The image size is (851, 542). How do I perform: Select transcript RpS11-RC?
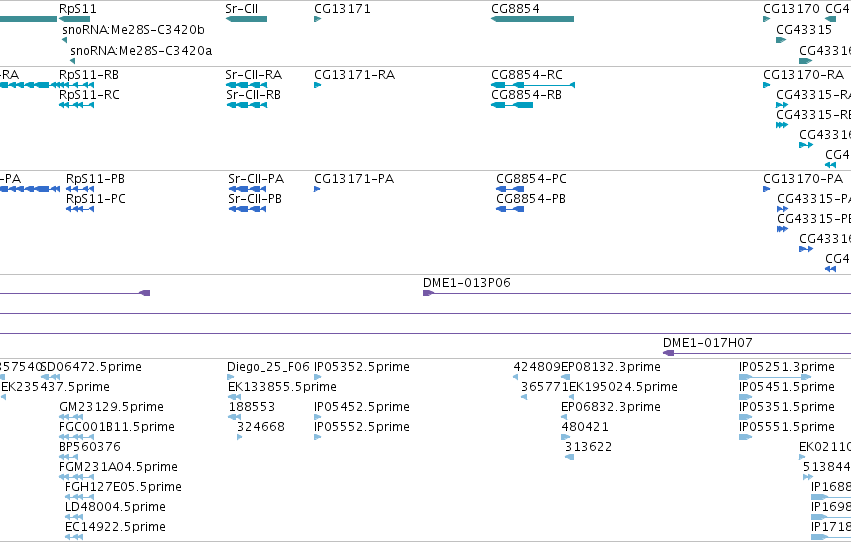tap(89, 95)
